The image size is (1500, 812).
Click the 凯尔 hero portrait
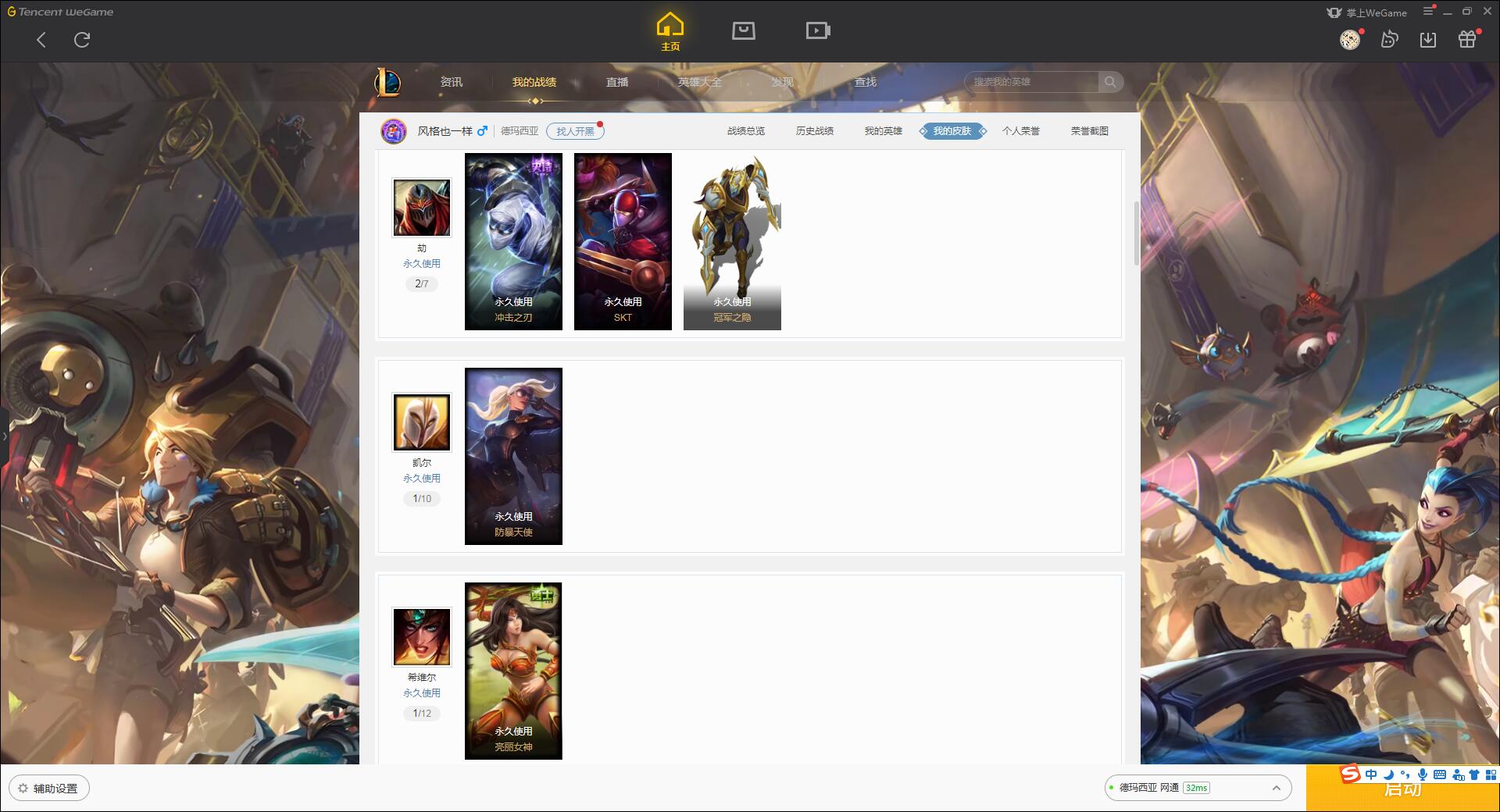[x=422, y=422]
